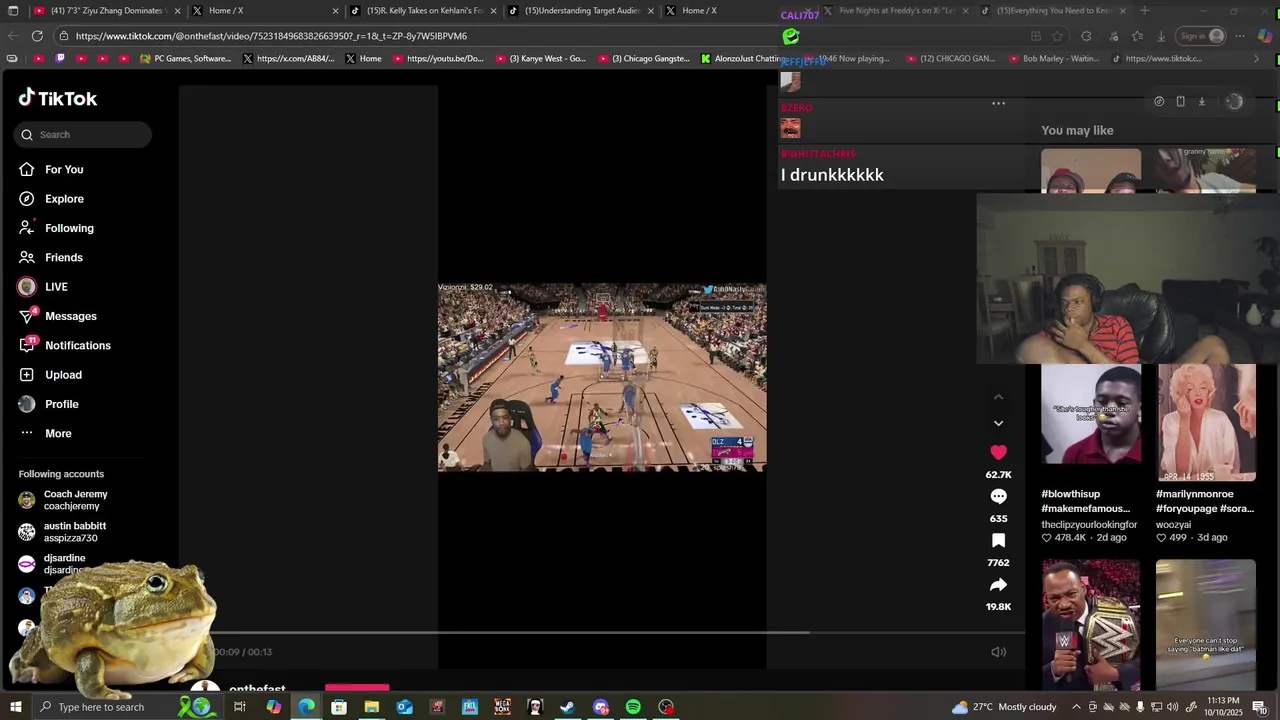Click the mobile phone icon in TikTok header
Image resolution: width=1280 pixels, height=720 pixels.
coord(1180,101)
